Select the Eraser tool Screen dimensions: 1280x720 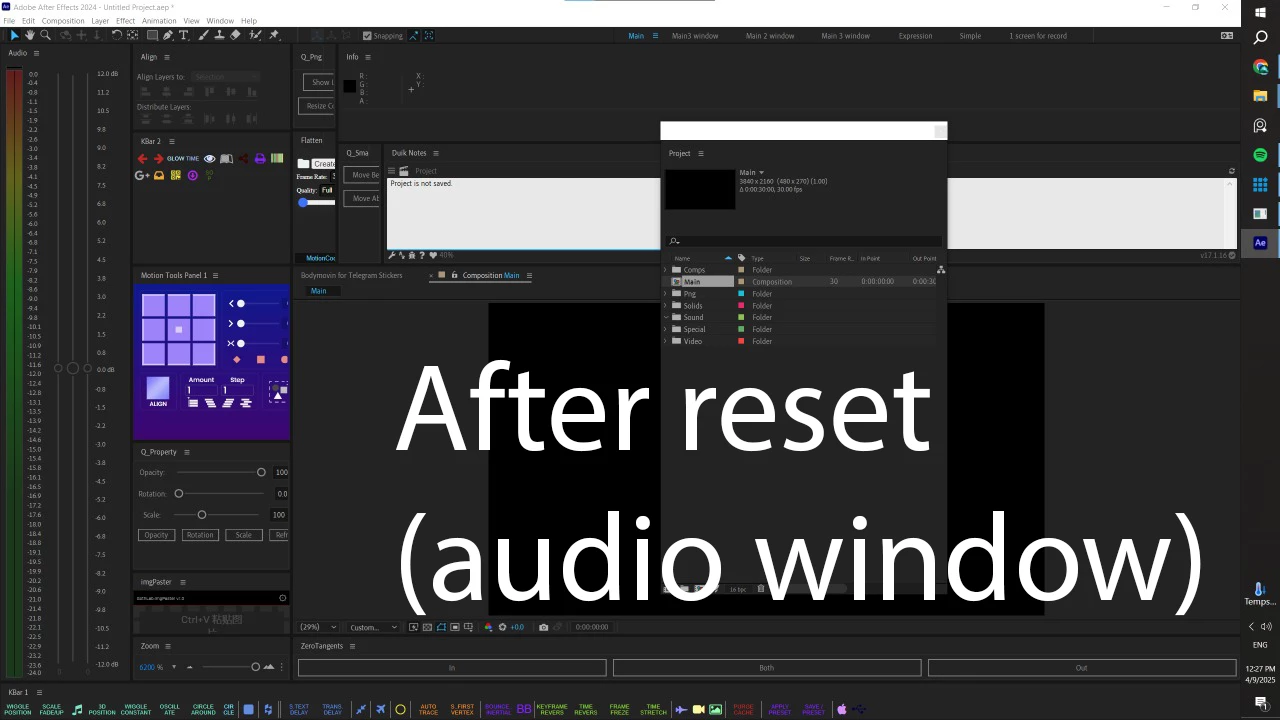235,35
